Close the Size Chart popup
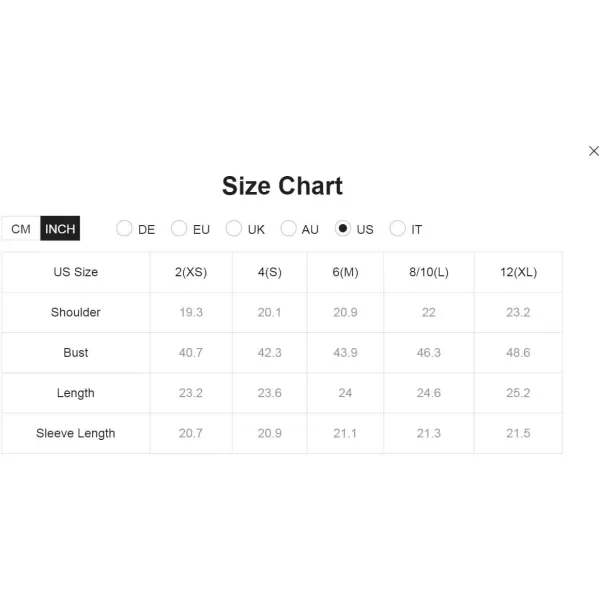 pyautogui.click(x=593, y=151)
